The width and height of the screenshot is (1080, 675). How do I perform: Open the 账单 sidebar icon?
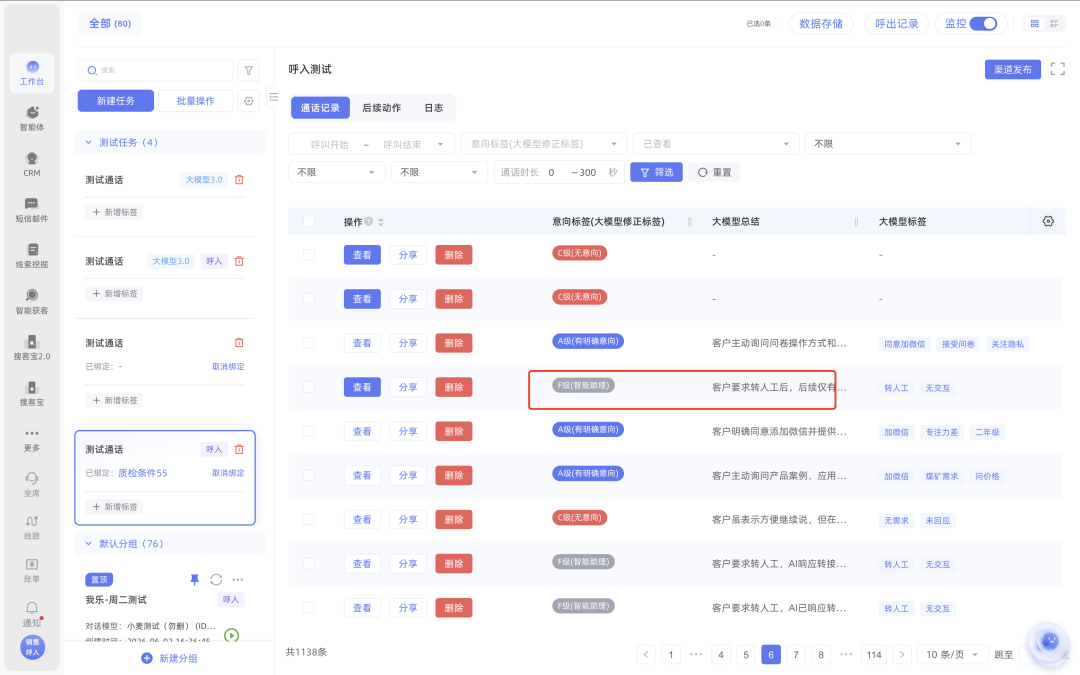click(32, 570)
